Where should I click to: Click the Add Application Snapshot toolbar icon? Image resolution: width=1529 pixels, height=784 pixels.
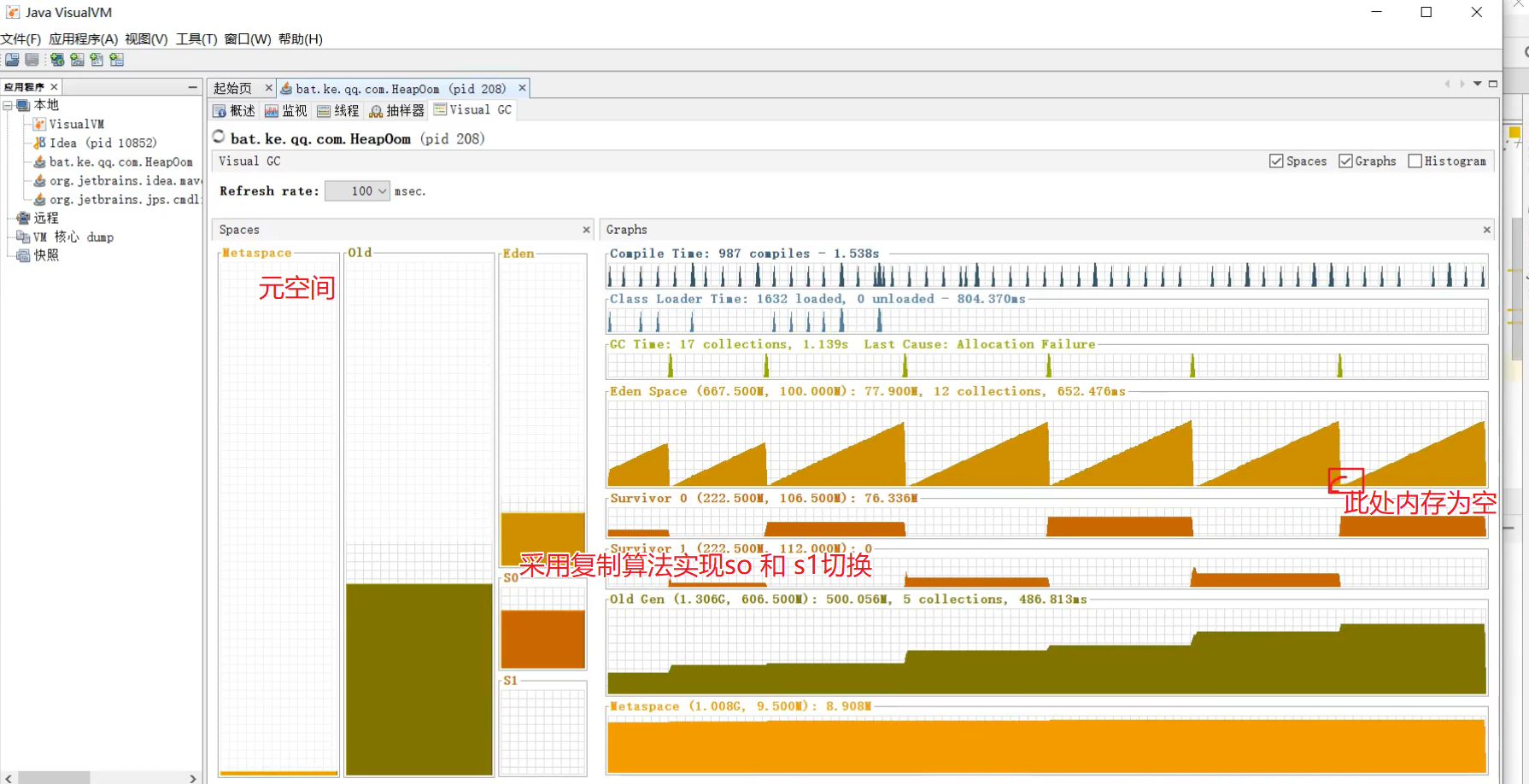tap(117, 60)
